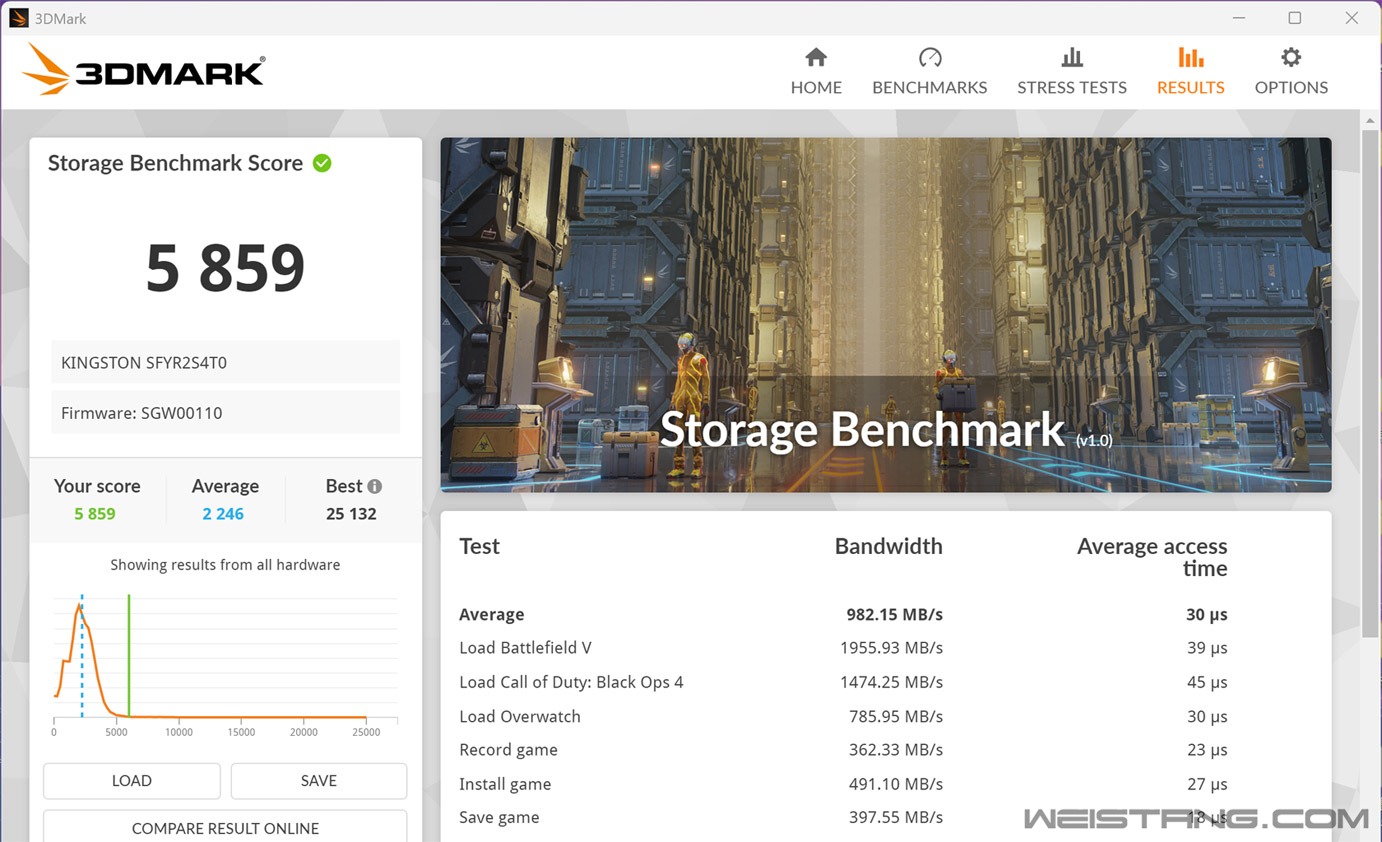Minimize the 3DMark window
Image resolution: width=1382 pixels, height=842 pixels.
click(1240, 18)
